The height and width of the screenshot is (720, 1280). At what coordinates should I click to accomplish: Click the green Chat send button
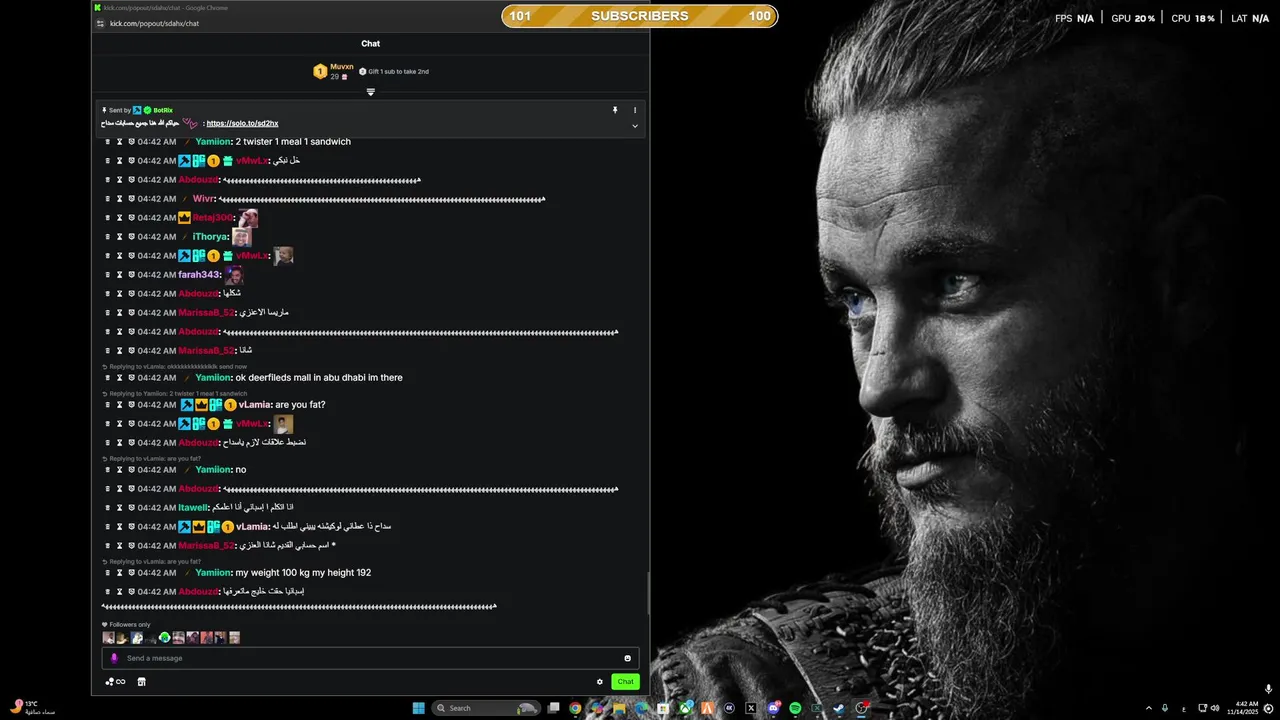coord(625,682)
